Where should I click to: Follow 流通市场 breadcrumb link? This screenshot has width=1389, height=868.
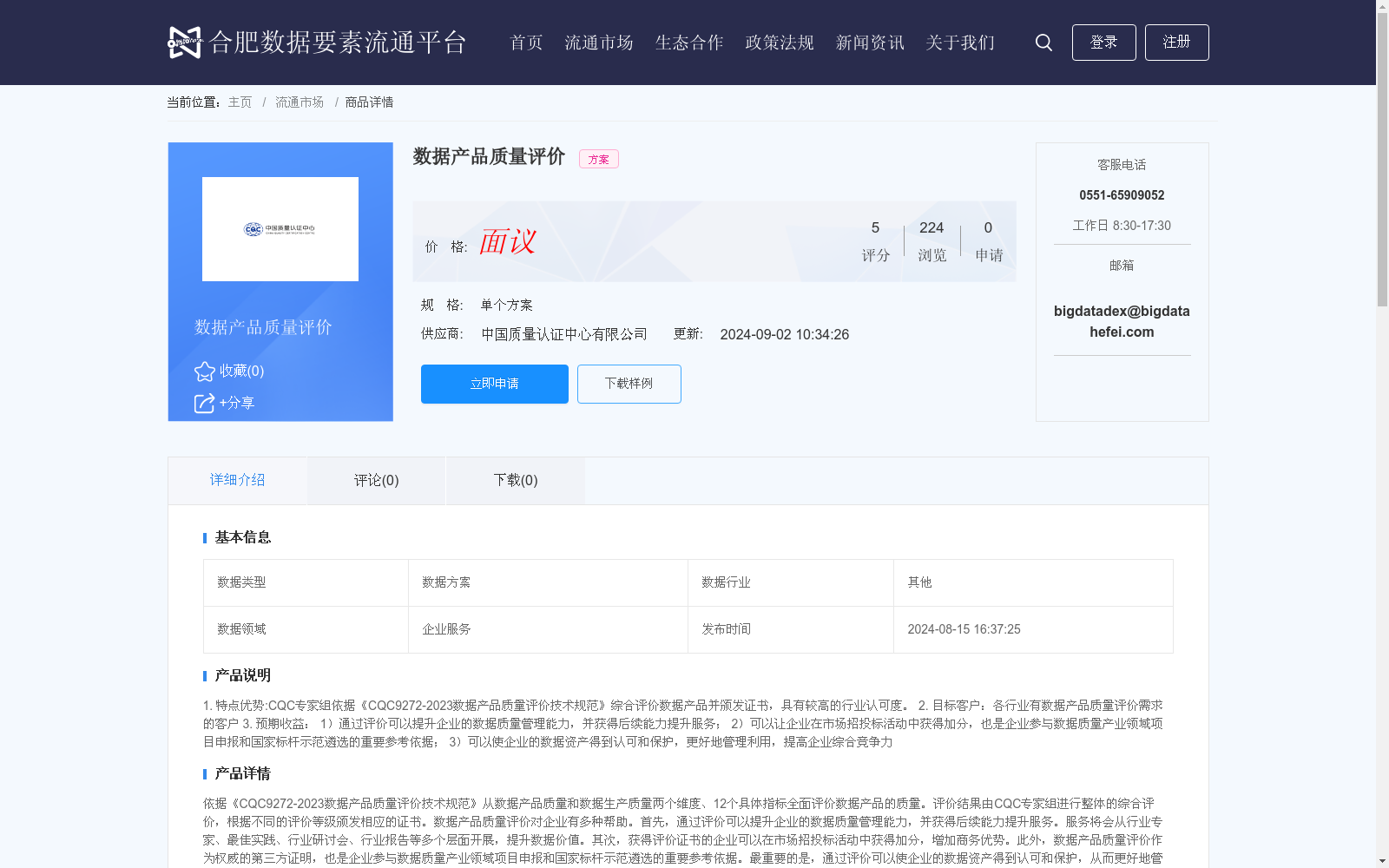300,102
